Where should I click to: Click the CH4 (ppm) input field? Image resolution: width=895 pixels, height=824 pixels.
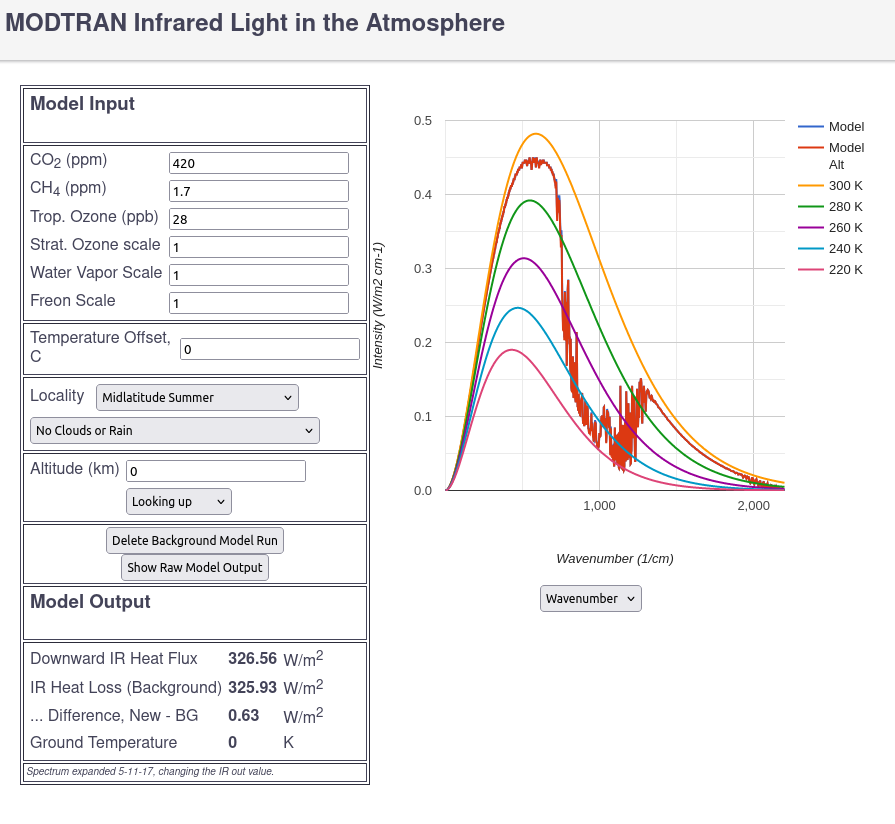(x=259, y=191)
